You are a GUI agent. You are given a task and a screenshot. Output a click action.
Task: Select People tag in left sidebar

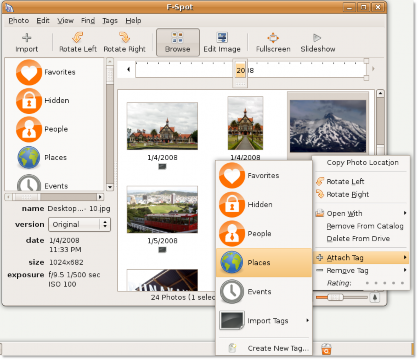[x=42, y=129]
